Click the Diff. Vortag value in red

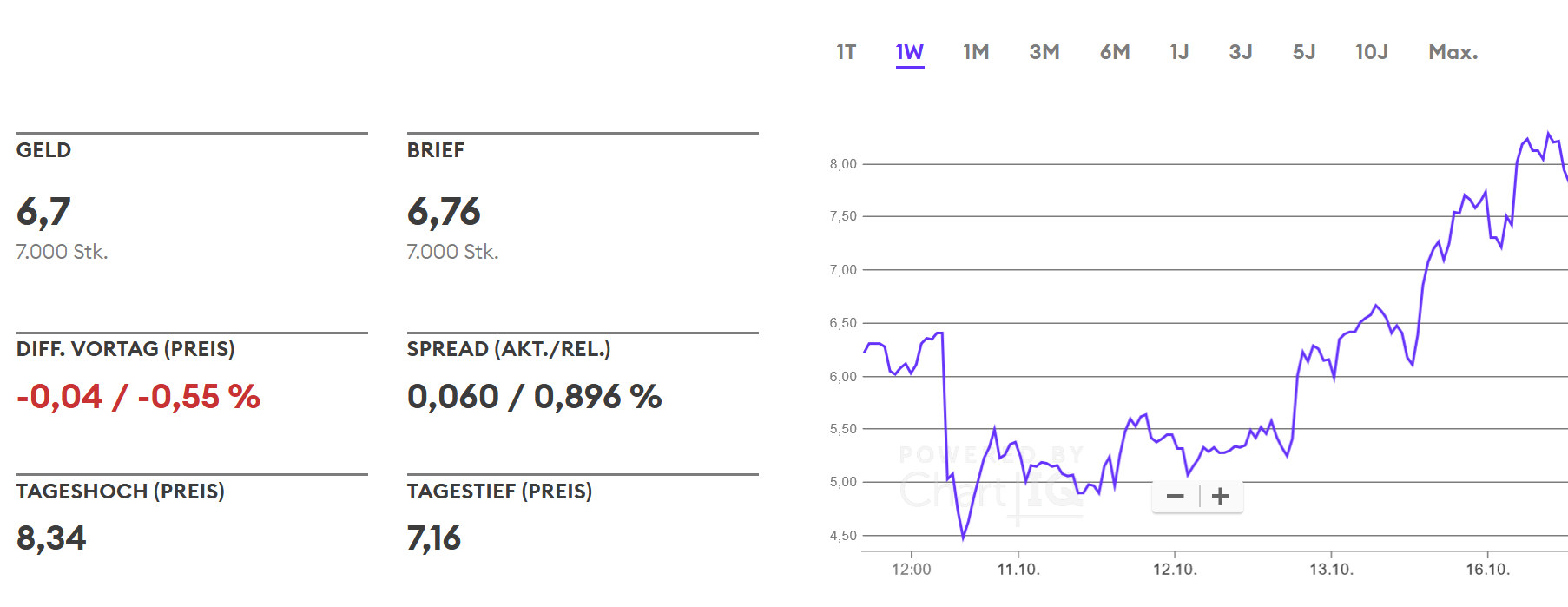[x=138, y=397]
